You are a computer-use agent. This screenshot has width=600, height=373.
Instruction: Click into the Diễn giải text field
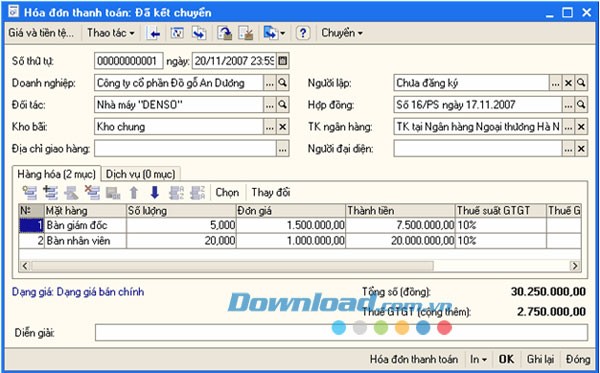tap(341, 332)
